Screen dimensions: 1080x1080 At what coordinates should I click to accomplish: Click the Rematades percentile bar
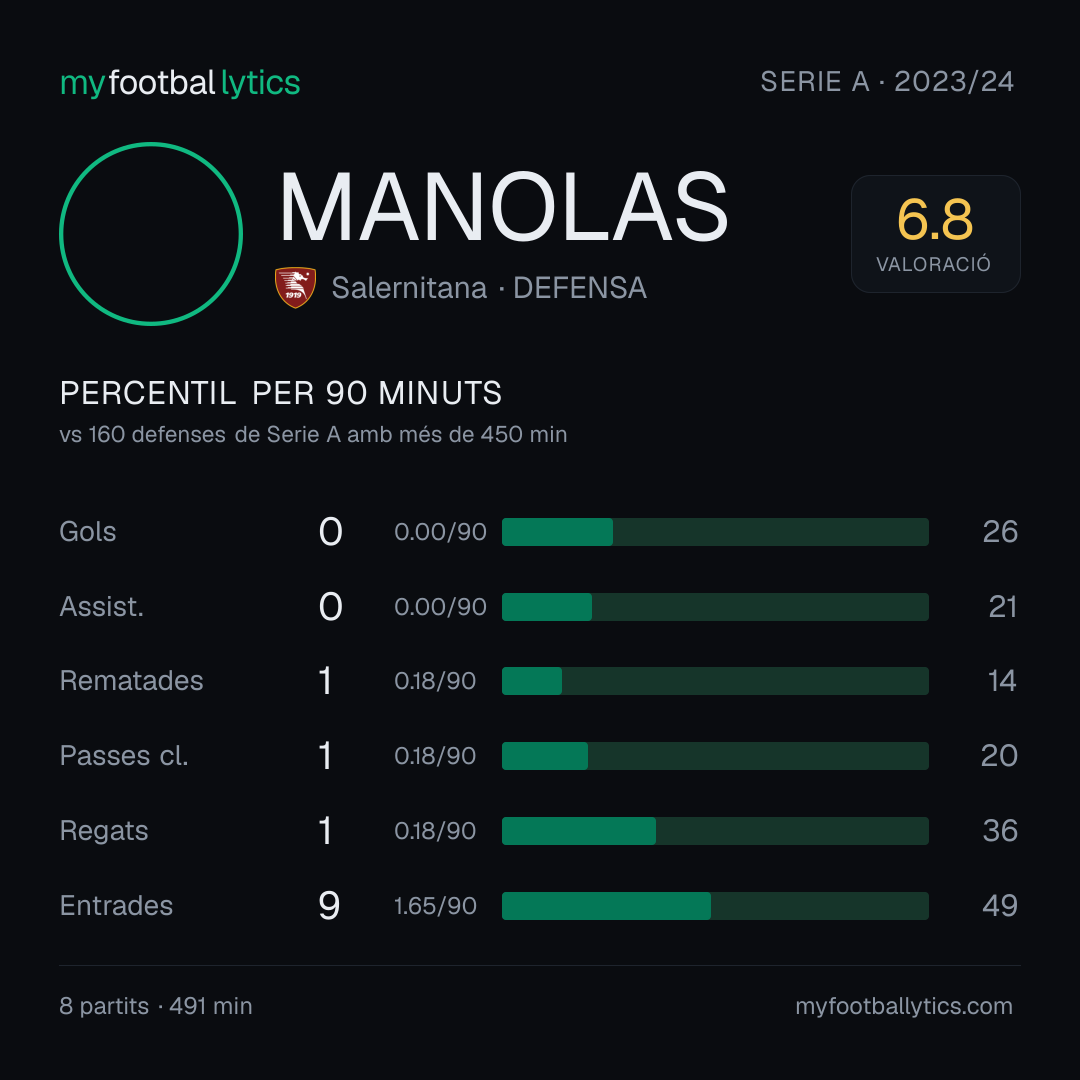click(x=715, y=681)
